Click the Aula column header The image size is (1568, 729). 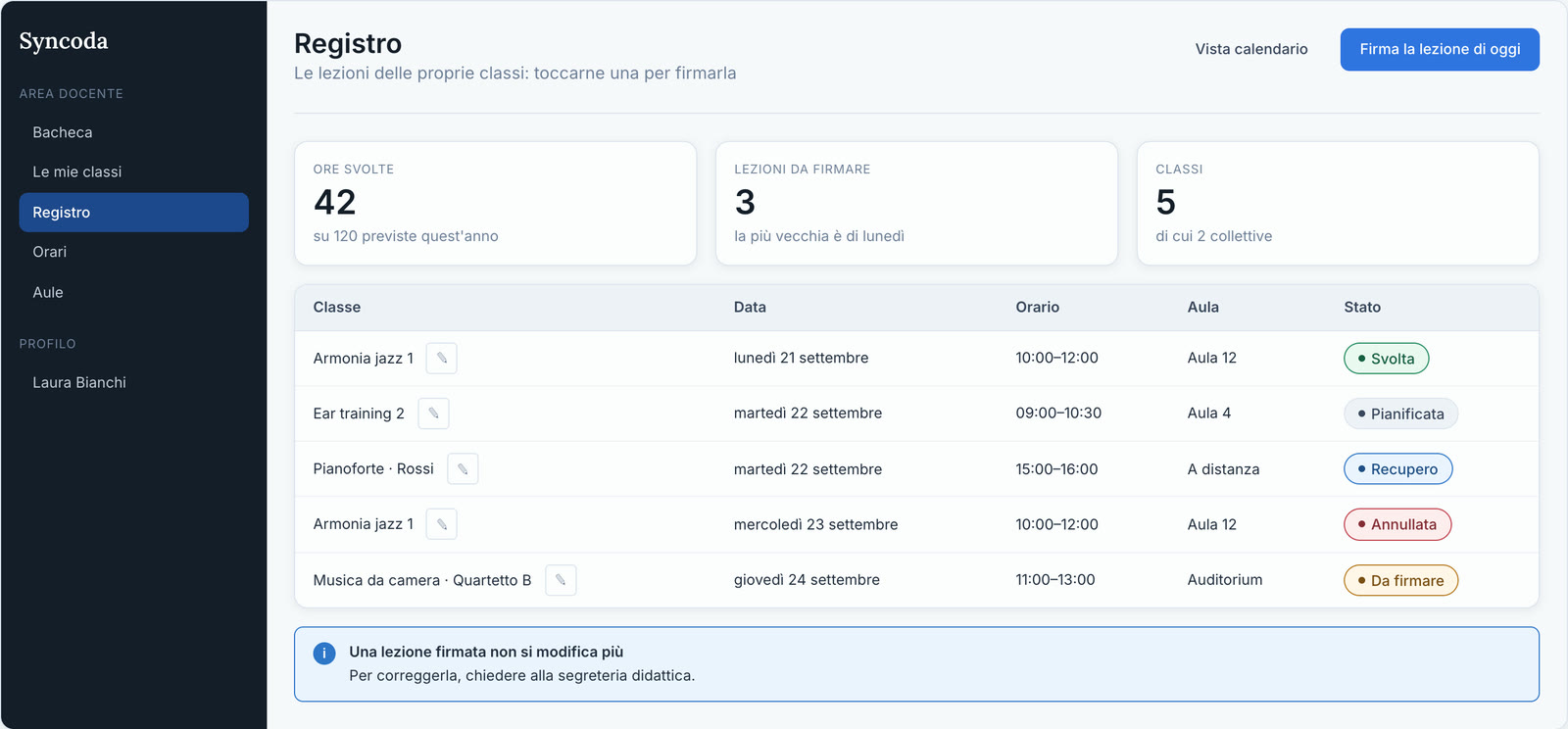pos(1203,308)
